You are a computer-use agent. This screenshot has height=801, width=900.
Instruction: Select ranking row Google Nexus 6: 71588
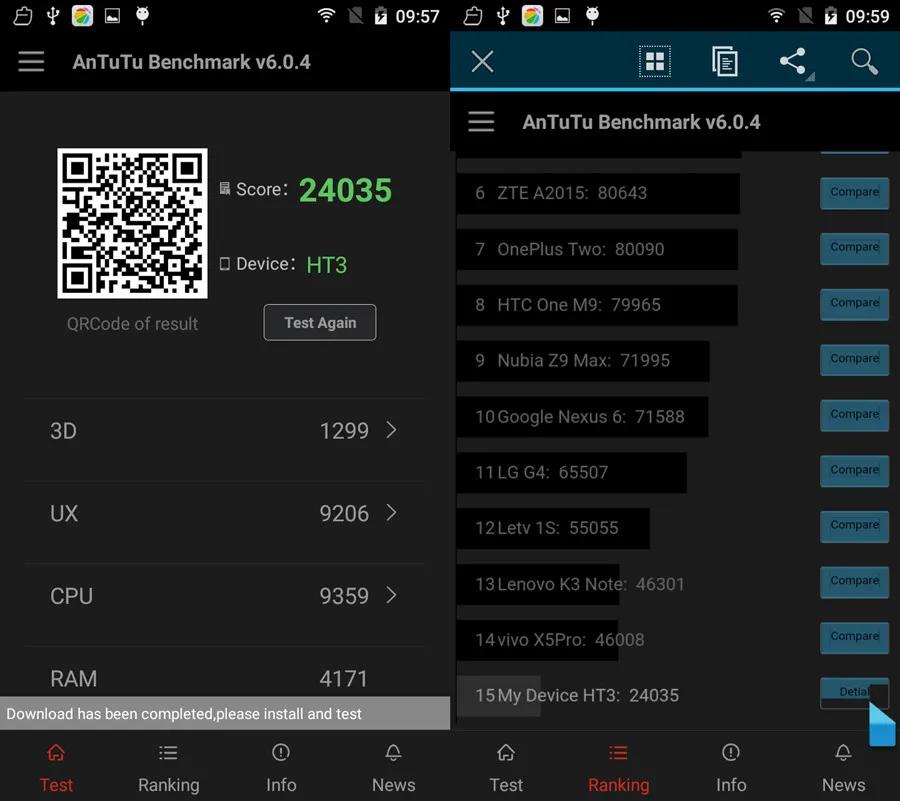point(583,416)
